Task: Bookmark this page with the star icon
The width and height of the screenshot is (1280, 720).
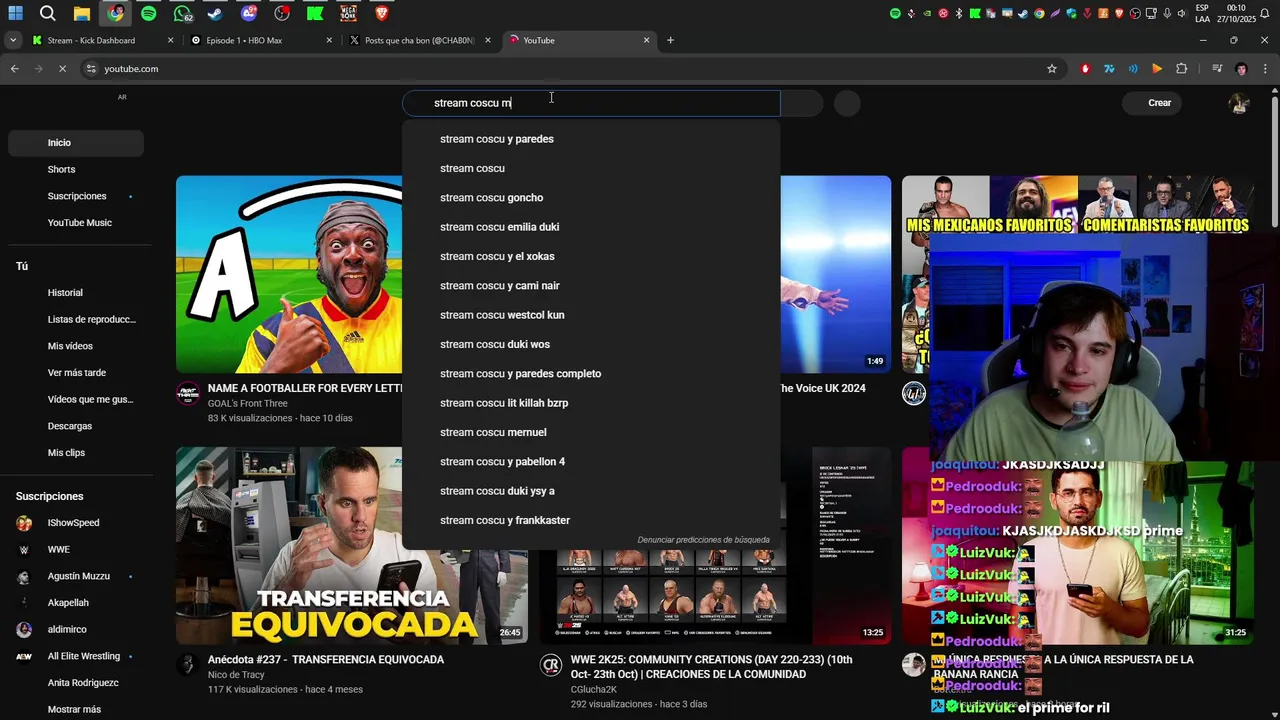Action: tap(1052, 69)
